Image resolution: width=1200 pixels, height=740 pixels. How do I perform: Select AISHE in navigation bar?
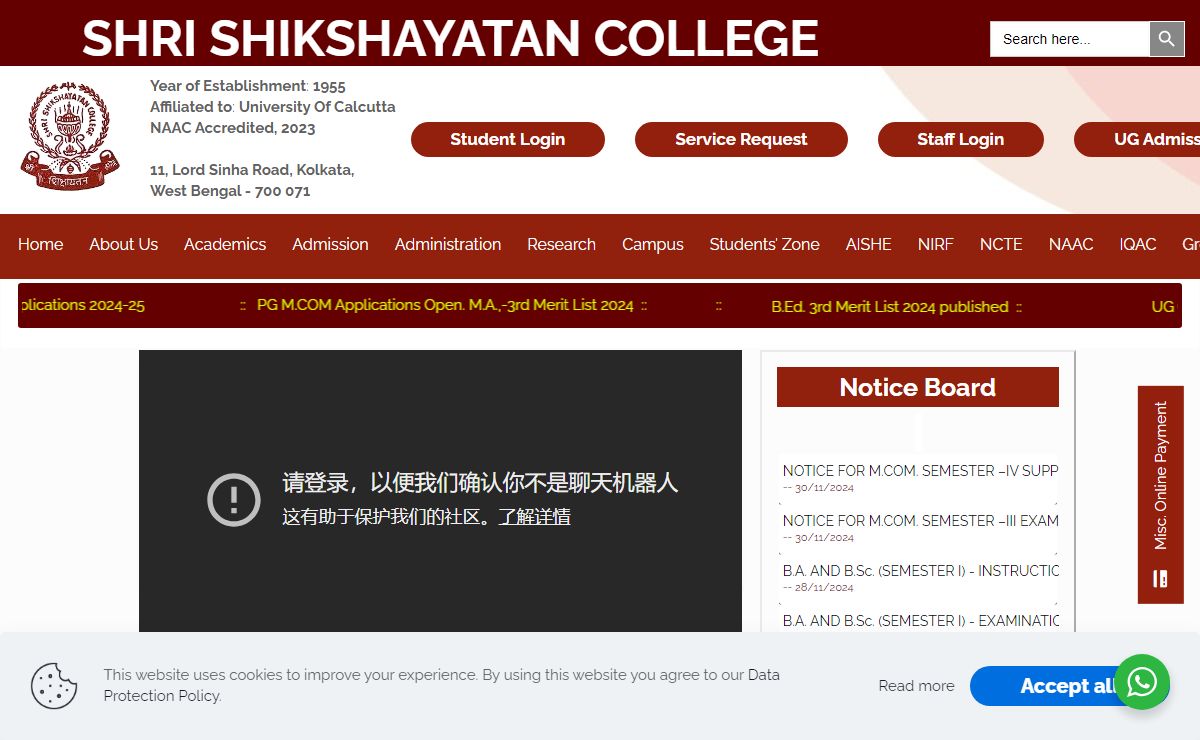[868, 244]
